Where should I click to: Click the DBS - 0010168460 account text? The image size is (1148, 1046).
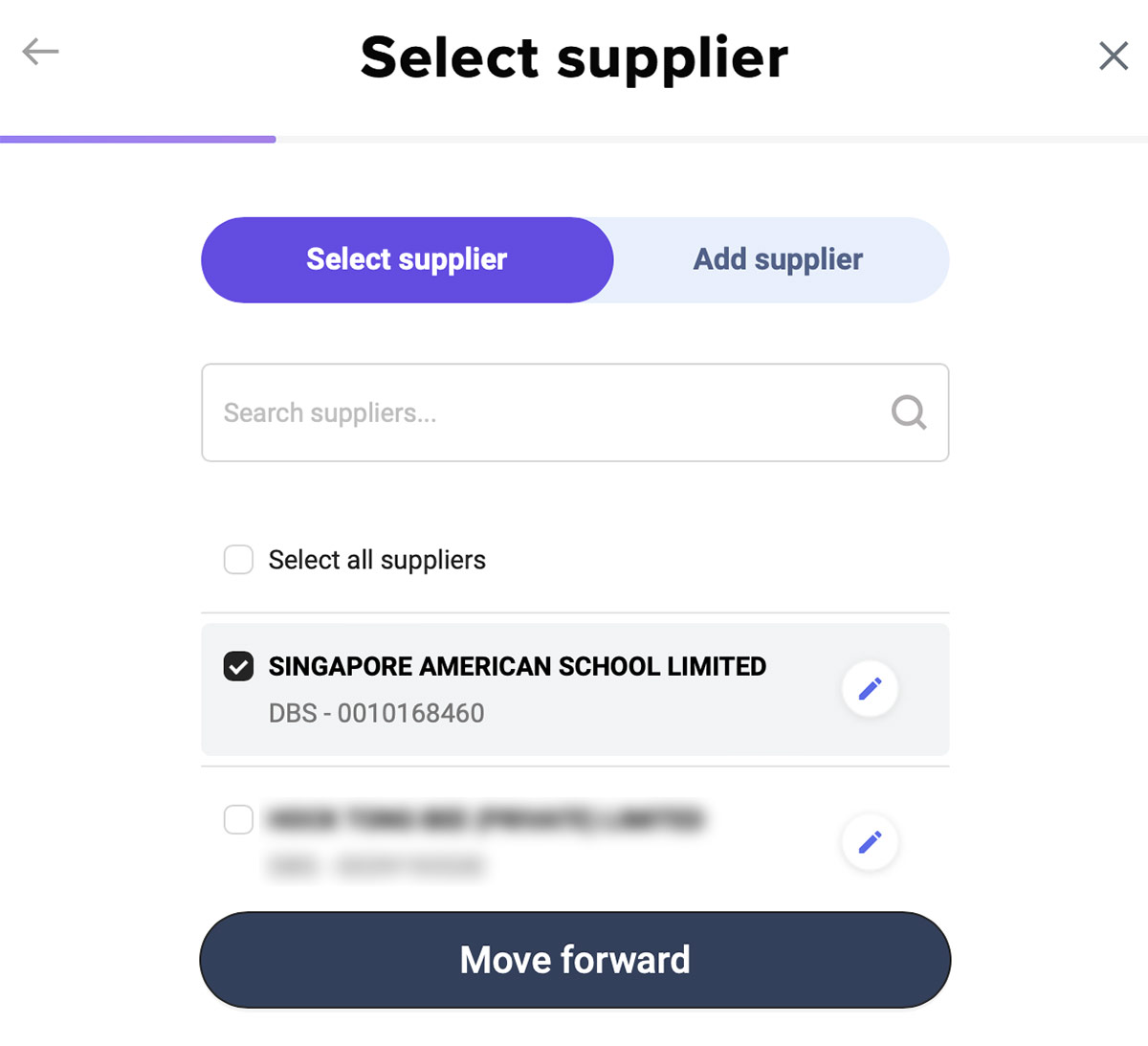[x=376, y=713]
